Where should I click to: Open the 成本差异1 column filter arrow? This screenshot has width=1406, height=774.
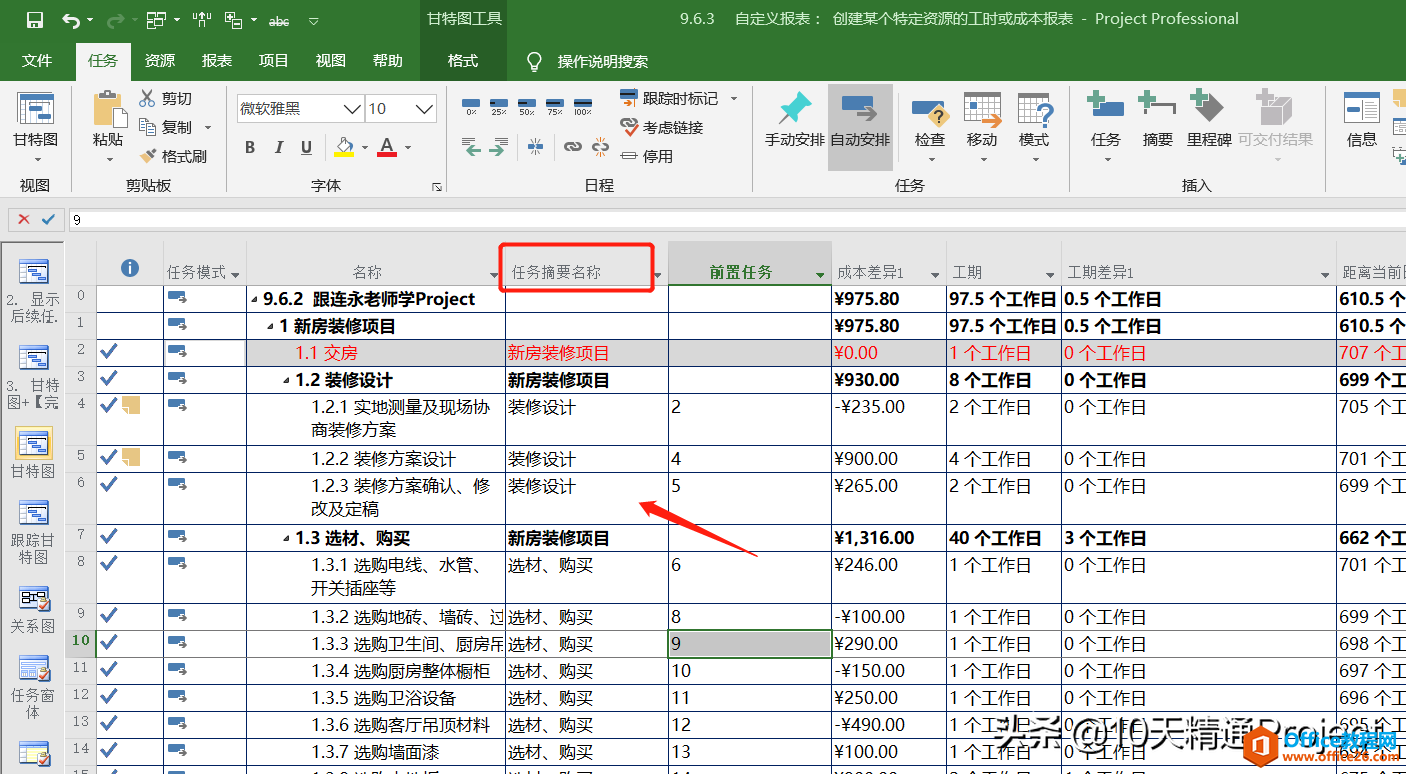(936, 274)
